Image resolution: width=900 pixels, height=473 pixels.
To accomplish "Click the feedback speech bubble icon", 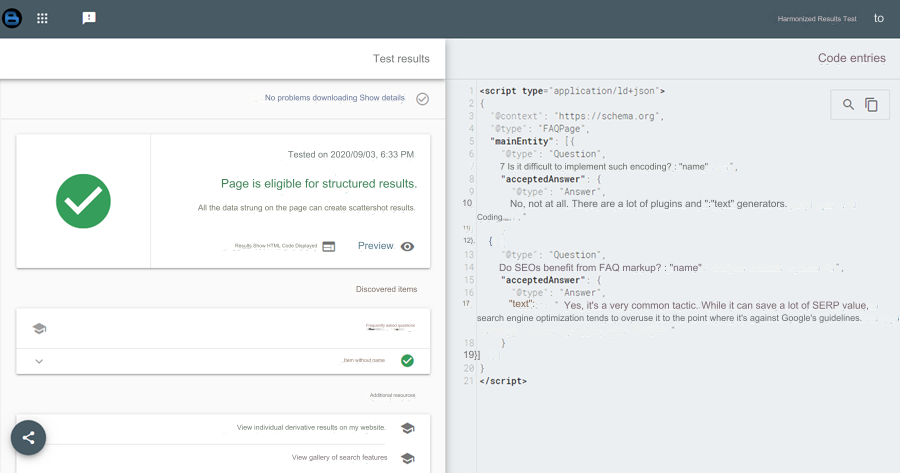I will point(89,18).
